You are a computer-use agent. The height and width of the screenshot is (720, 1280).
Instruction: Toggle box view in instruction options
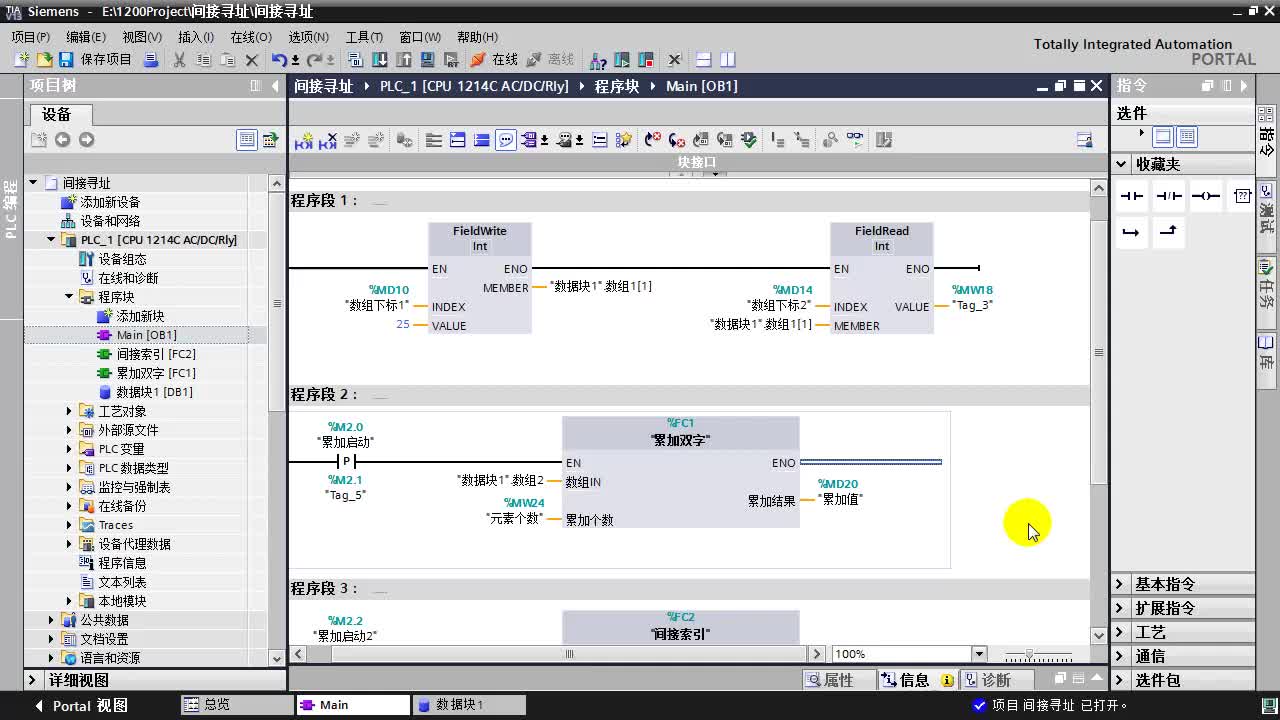click(1163, 137)
